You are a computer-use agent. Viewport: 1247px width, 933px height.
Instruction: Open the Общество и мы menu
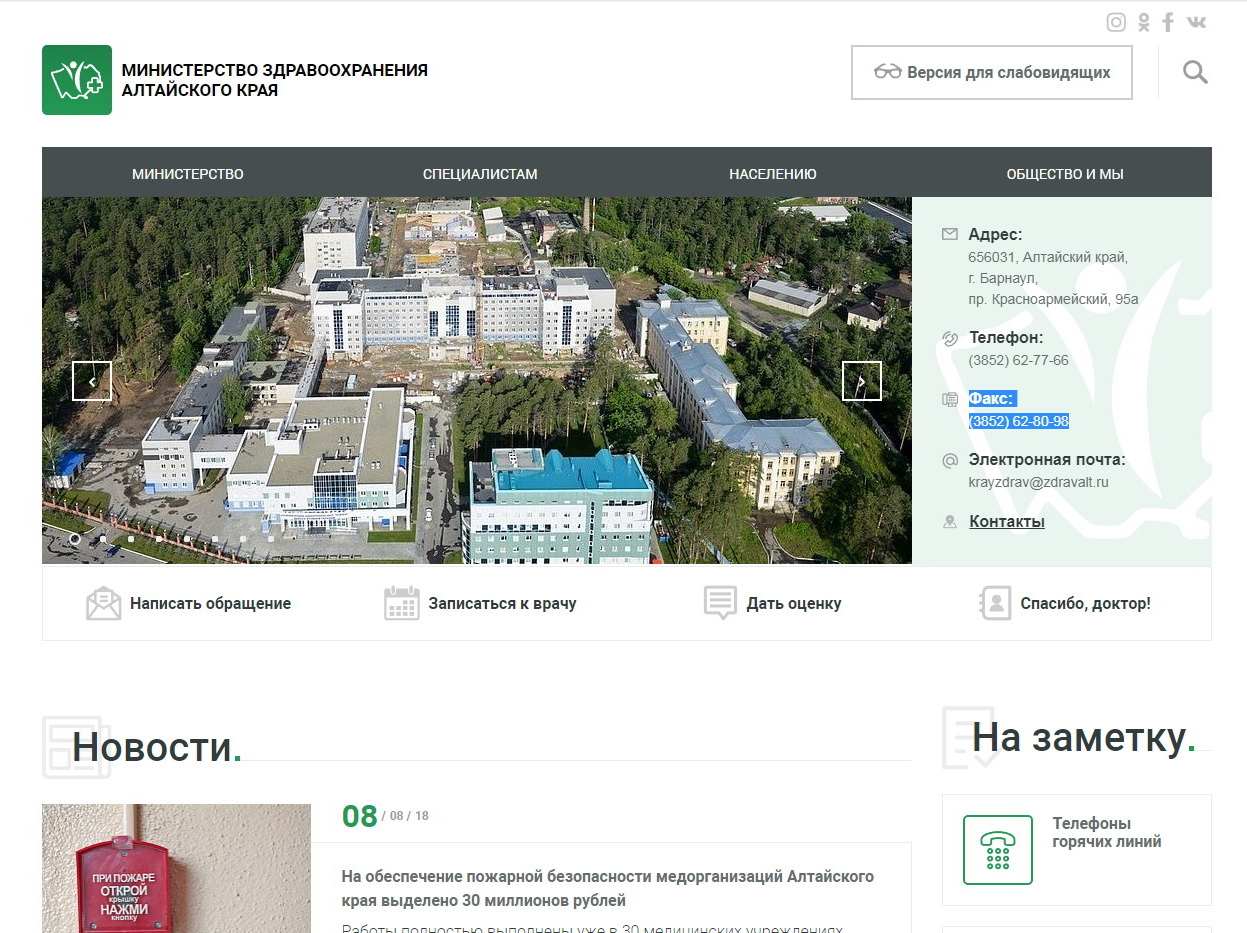point(1065,174)
